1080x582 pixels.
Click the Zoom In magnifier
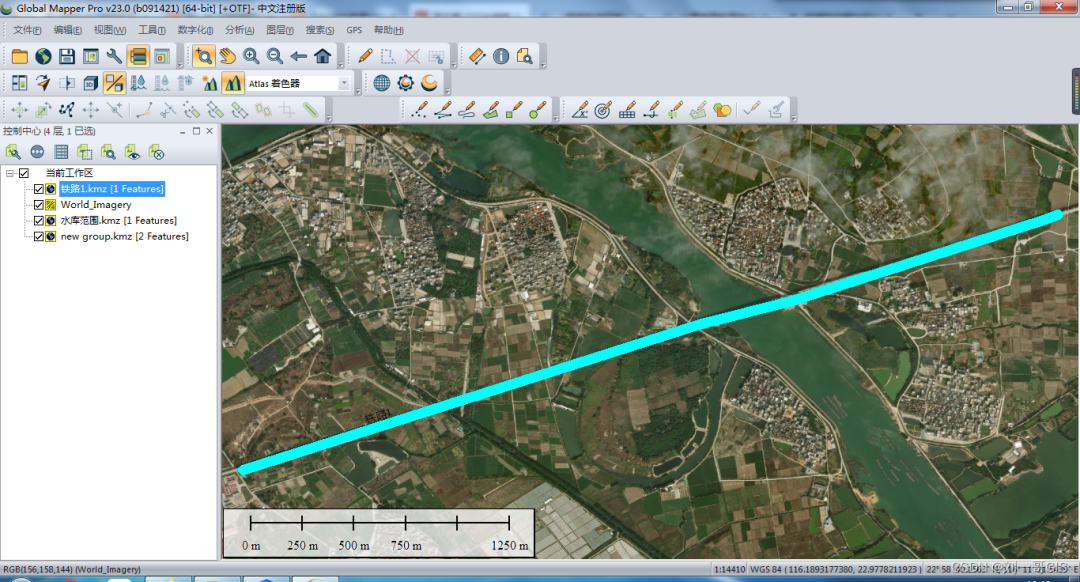pyautogui.click(x=251, y=56)
